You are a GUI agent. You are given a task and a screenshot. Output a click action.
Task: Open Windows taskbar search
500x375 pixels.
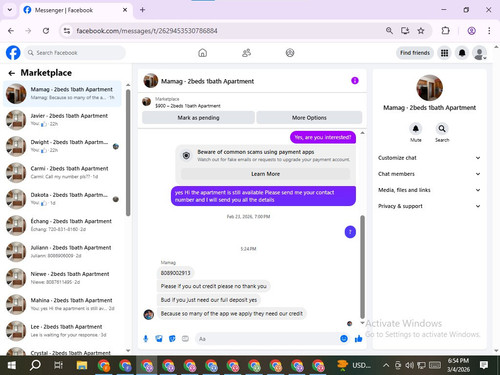tap(35, 365)
